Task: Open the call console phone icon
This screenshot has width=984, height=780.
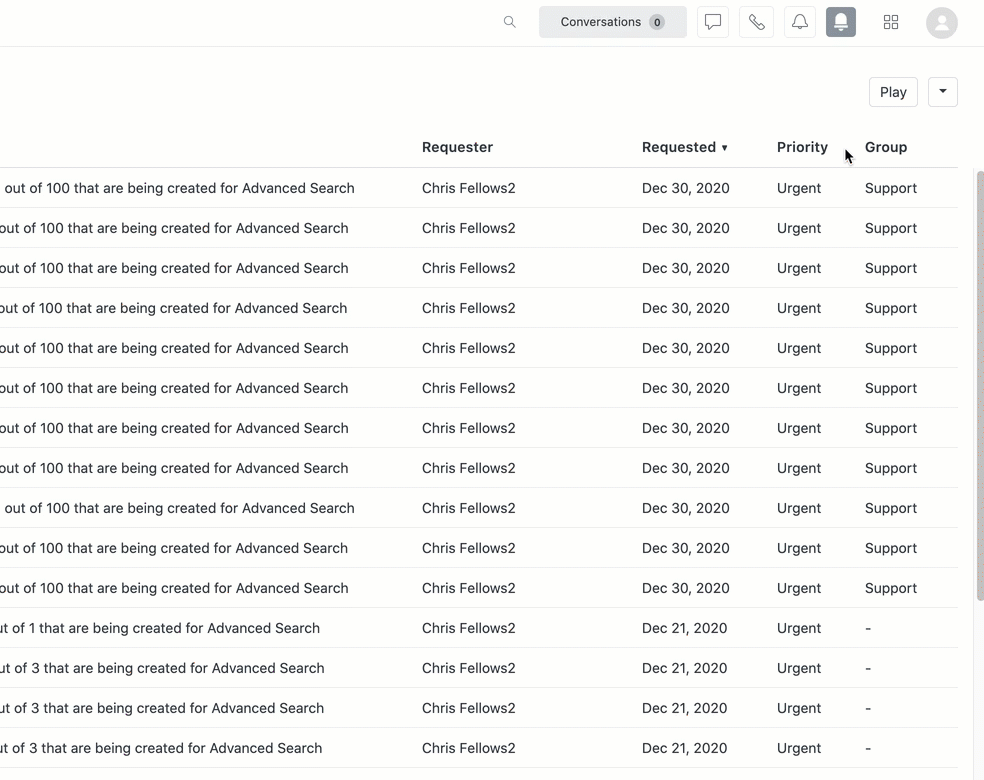Action: coord(756,21)
